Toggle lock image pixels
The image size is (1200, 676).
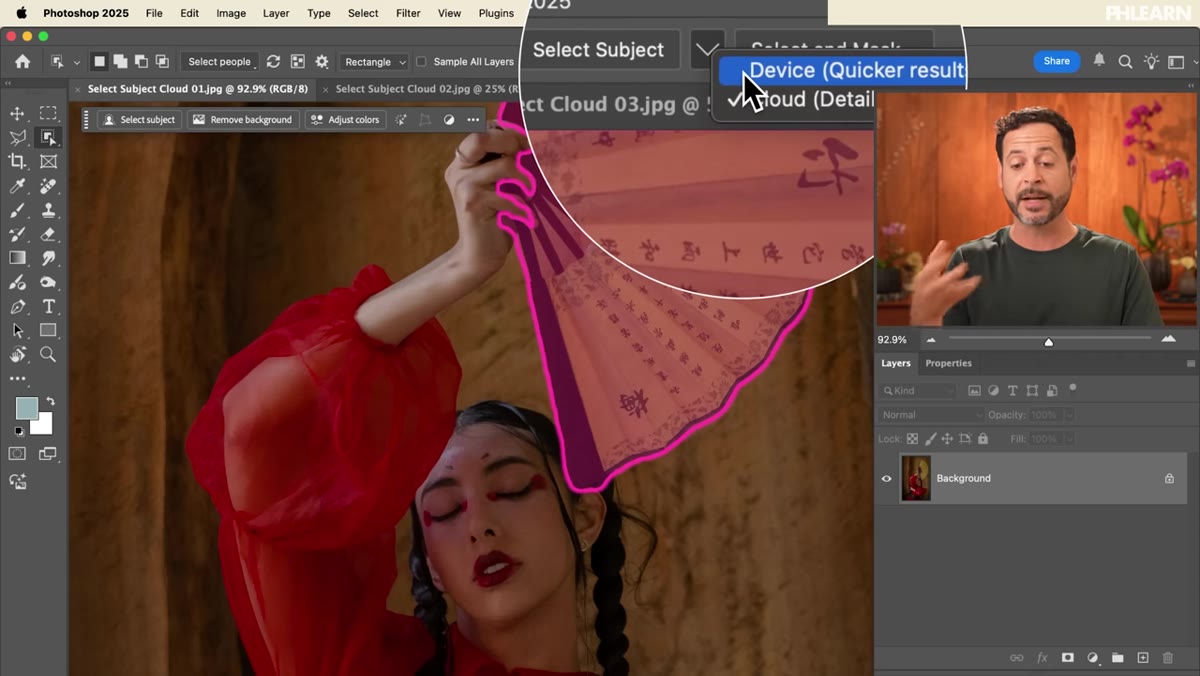pyautogui.click(x=929, y=439)
